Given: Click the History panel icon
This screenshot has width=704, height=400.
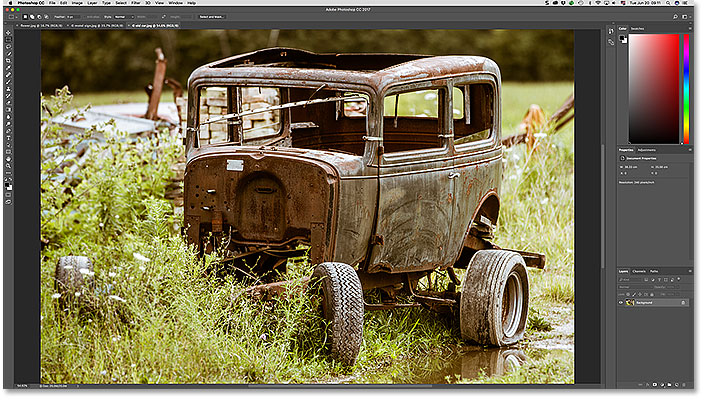Looking at the screenshot, I should (x=612, y=33).
